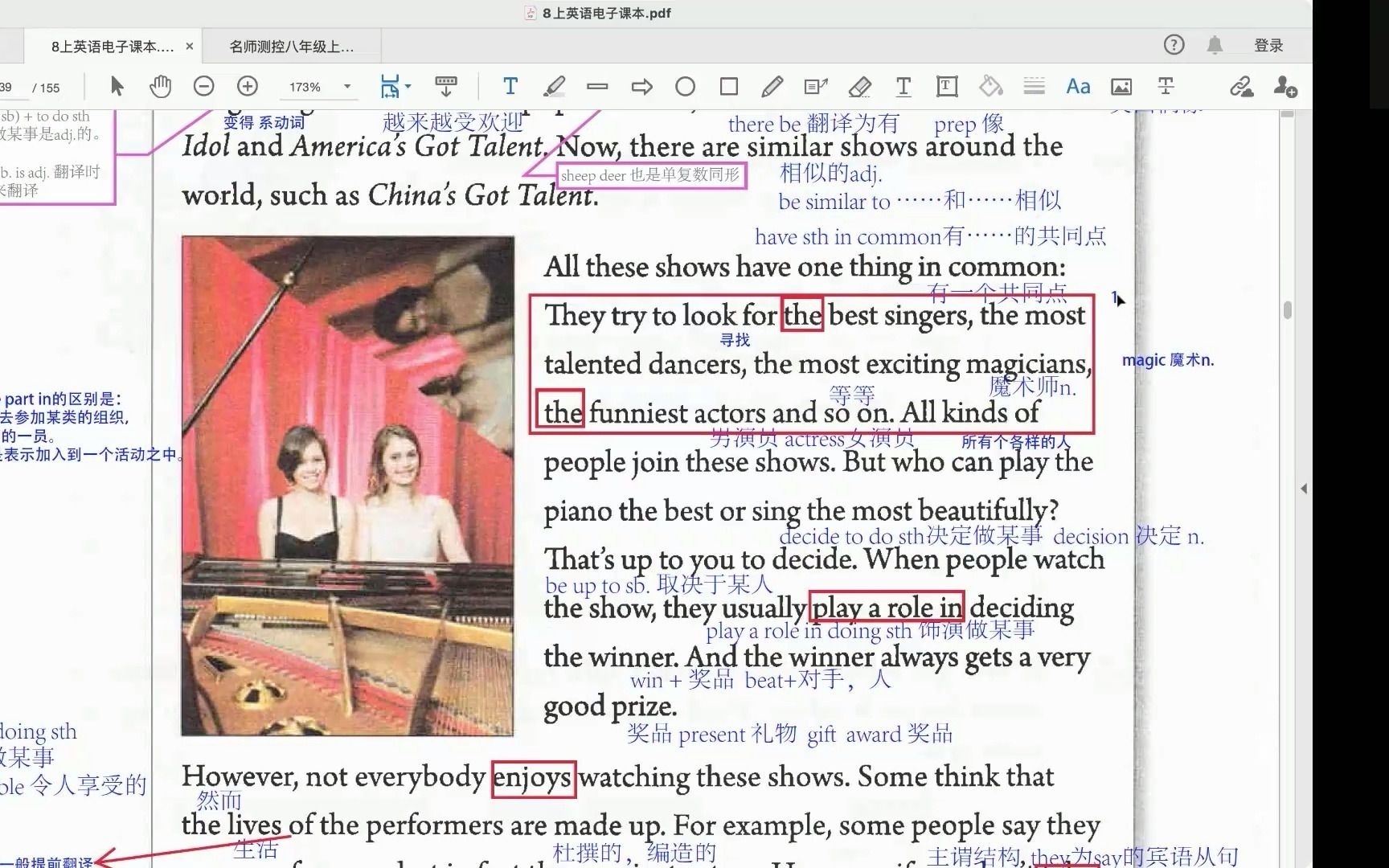Select the ellipse shape tool

click(685, 86)
